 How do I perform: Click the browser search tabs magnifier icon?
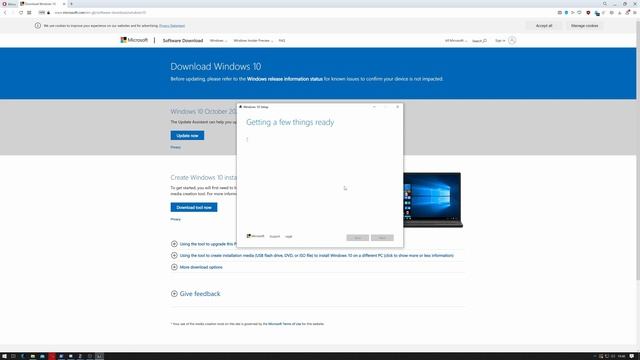[x=605, y=4]
